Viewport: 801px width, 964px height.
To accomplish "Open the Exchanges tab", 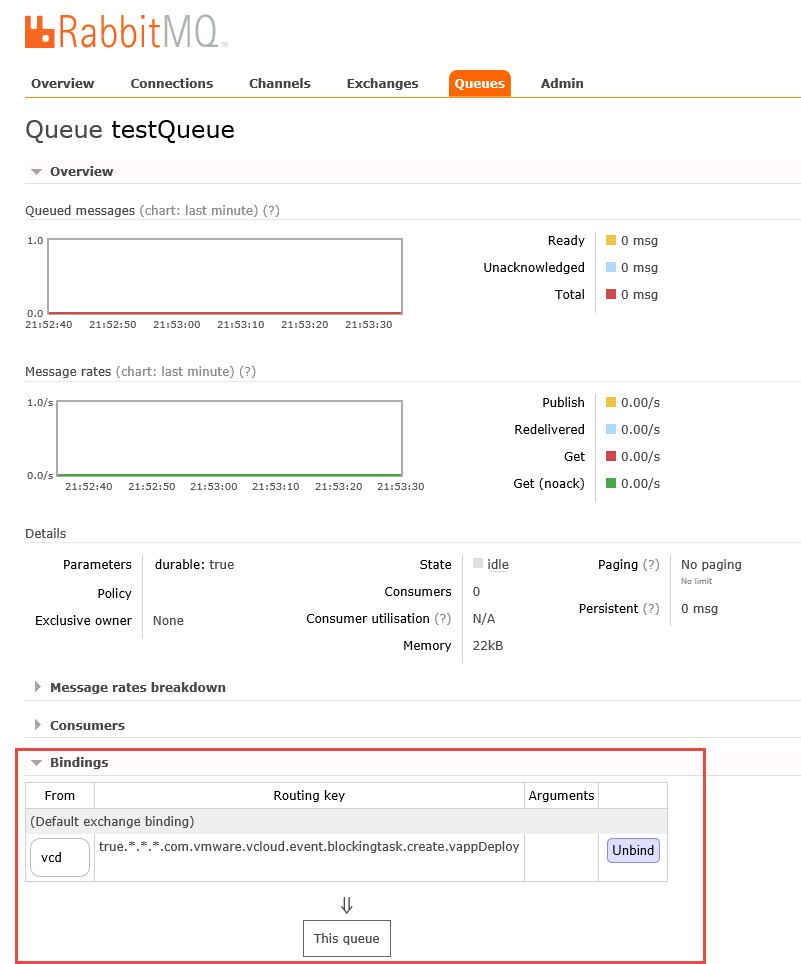I will pos(382,83).
